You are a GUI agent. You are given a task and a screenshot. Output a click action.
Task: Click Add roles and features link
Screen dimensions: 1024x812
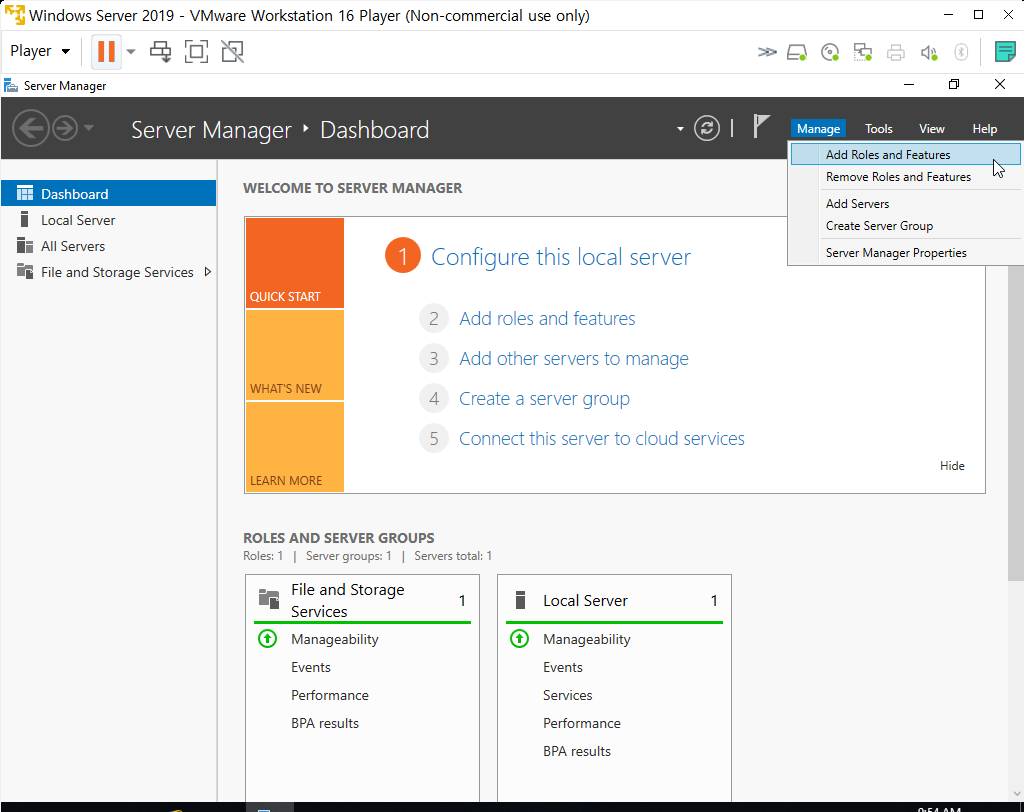547,319
